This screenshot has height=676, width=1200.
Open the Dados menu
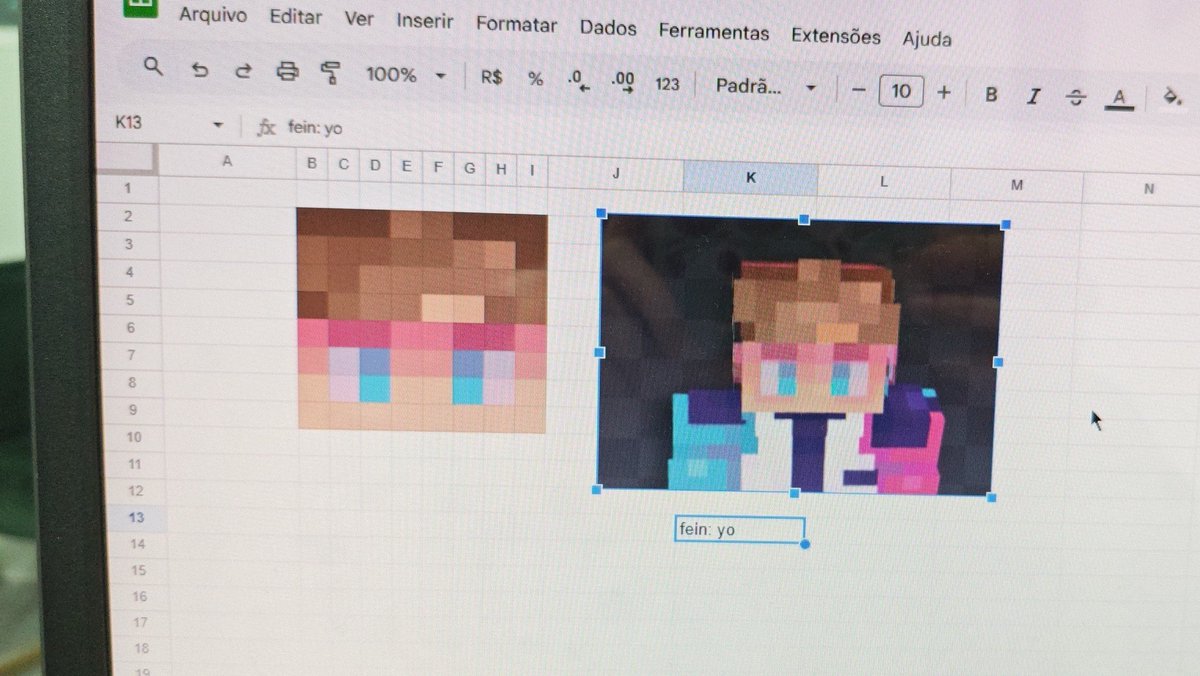coord(608,28)
